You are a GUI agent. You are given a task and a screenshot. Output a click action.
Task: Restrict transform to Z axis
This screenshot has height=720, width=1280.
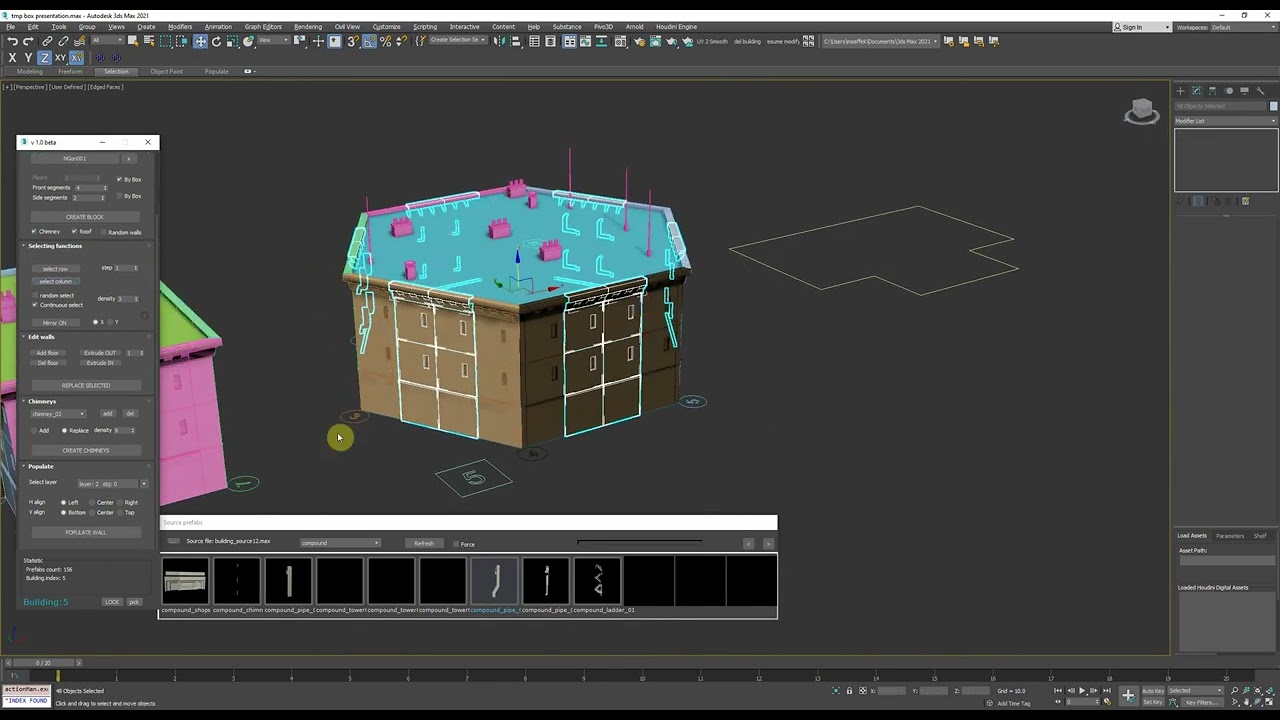point(44,58)
